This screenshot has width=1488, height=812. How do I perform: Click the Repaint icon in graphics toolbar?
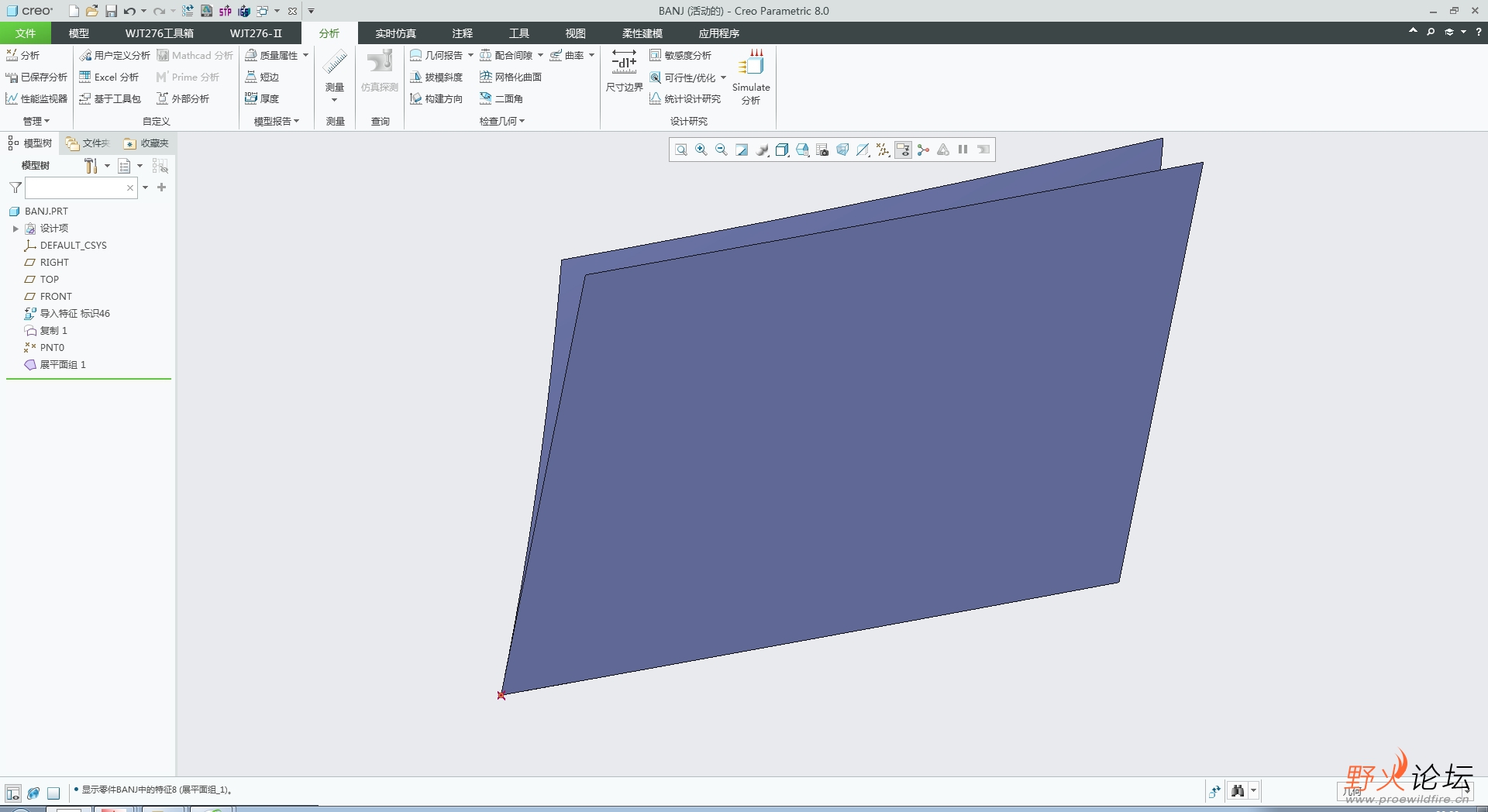[741, 150]
